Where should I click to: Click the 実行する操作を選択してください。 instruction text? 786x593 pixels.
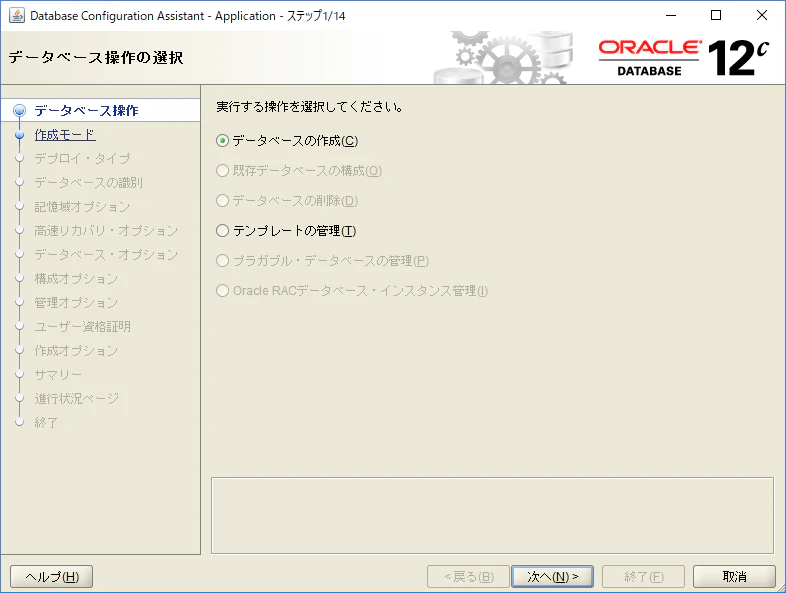[310, 107]
